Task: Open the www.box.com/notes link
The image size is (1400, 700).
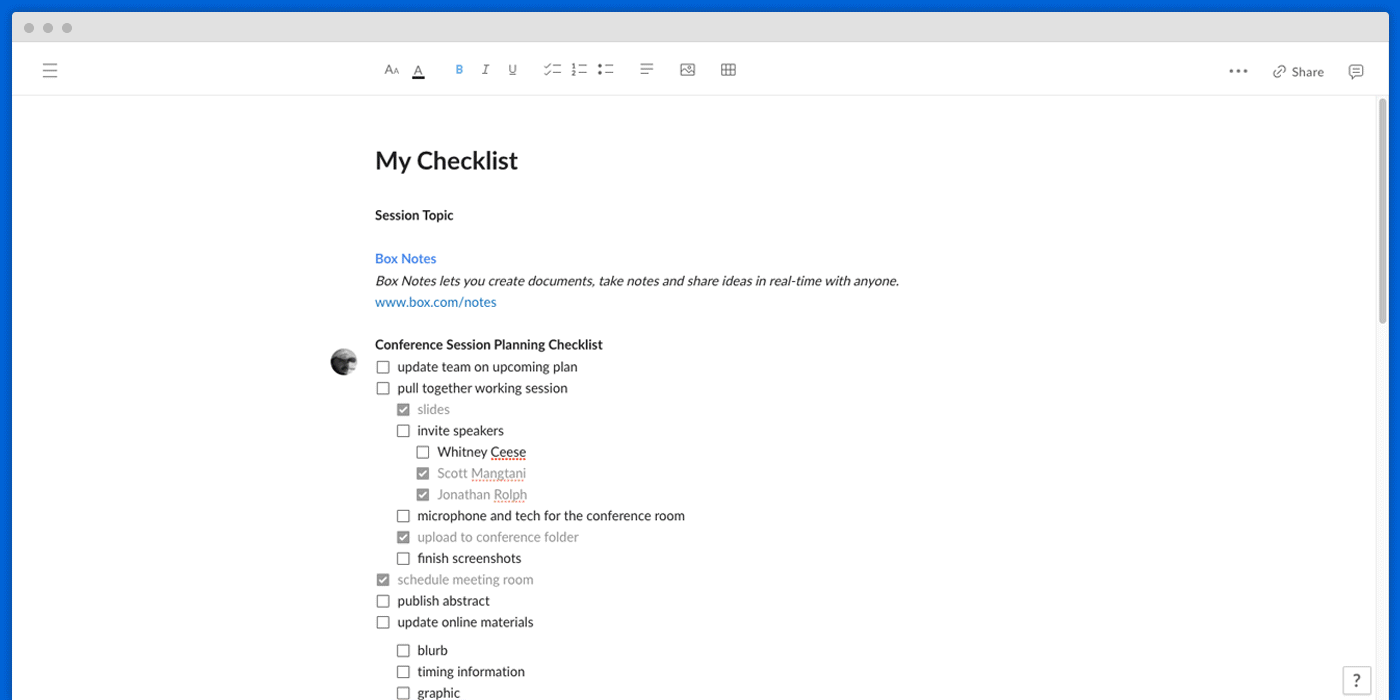Action: (x=436, y=302)
